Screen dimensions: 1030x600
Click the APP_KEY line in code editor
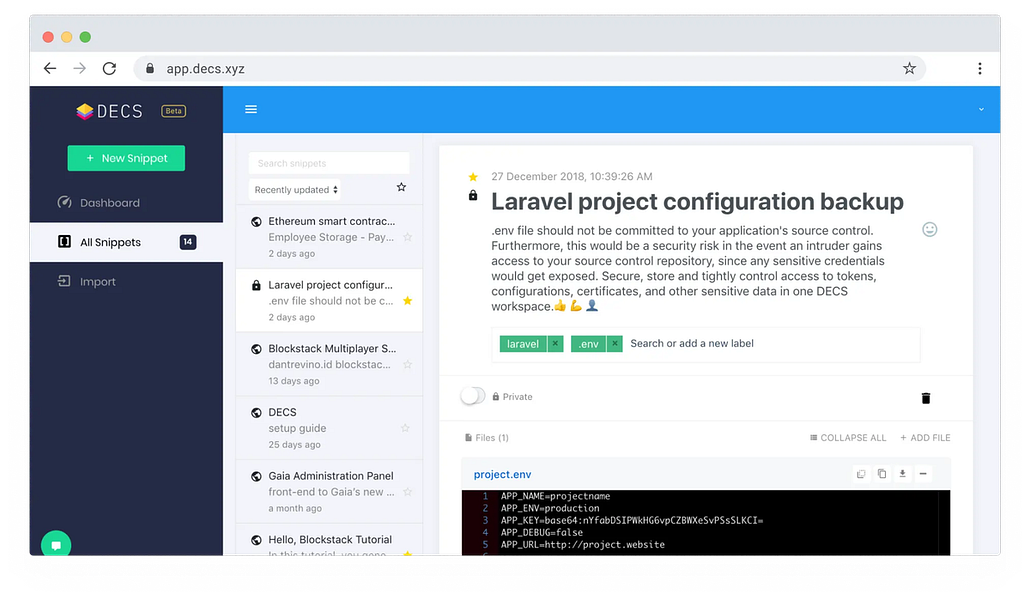click(x=631, y=520)
